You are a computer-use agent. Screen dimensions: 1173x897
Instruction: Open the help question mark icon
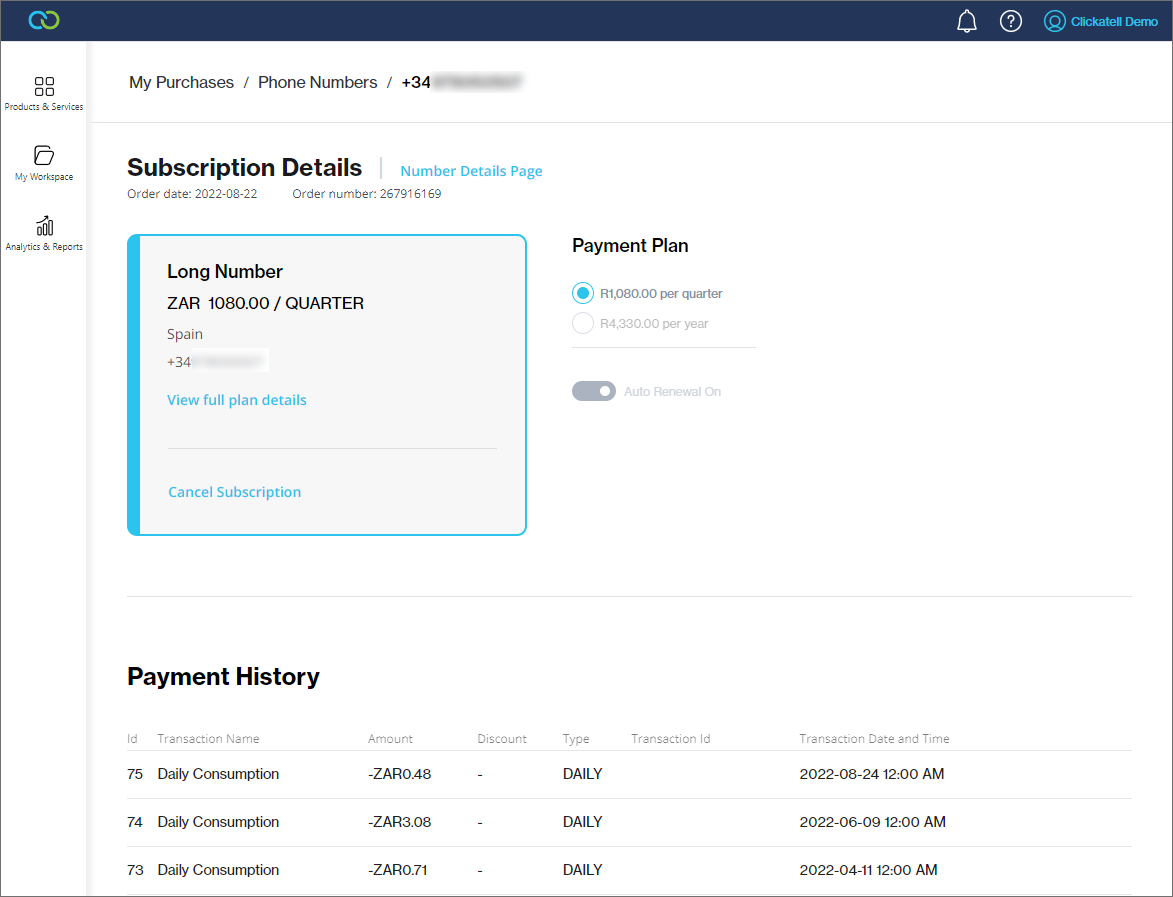[x=1011, y=21]
